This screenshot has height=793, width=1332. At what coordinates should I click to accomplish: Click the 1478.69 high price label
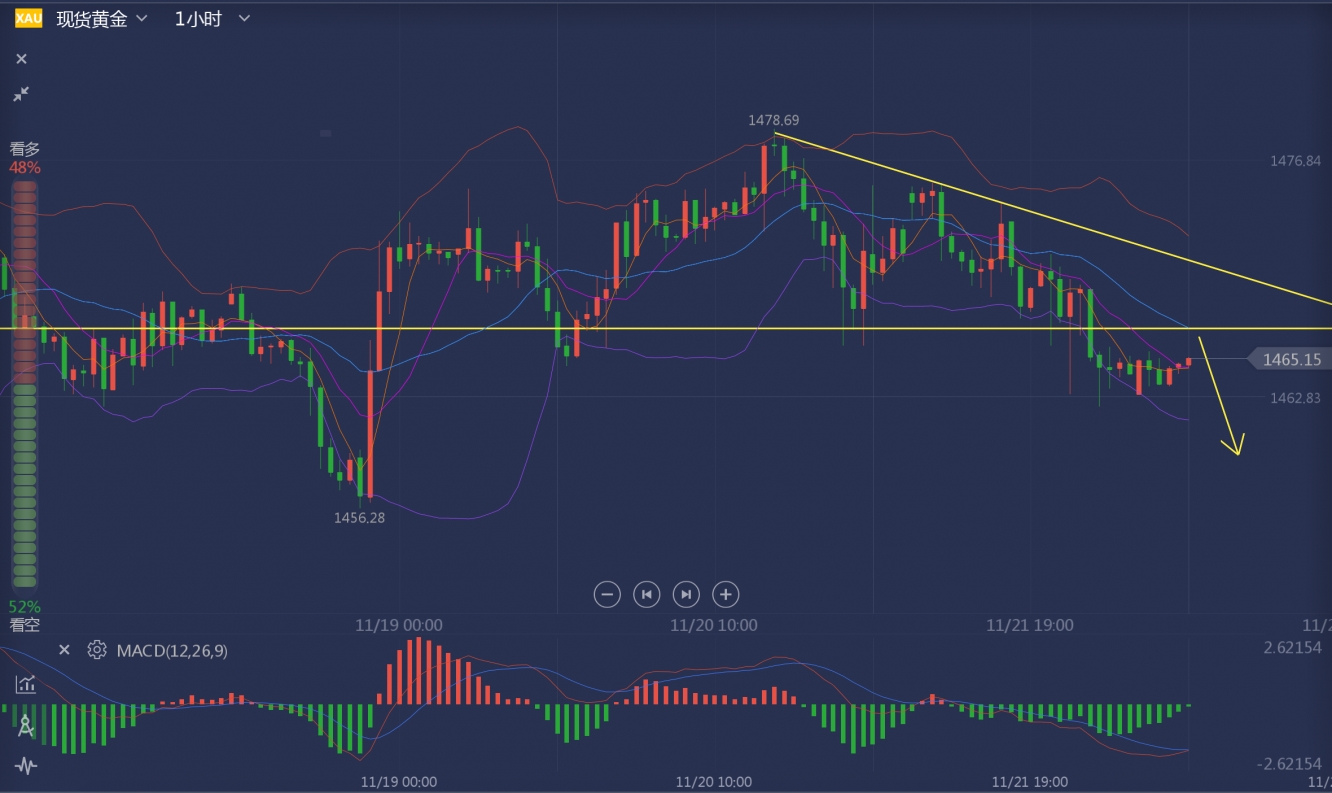pos(773,120)
